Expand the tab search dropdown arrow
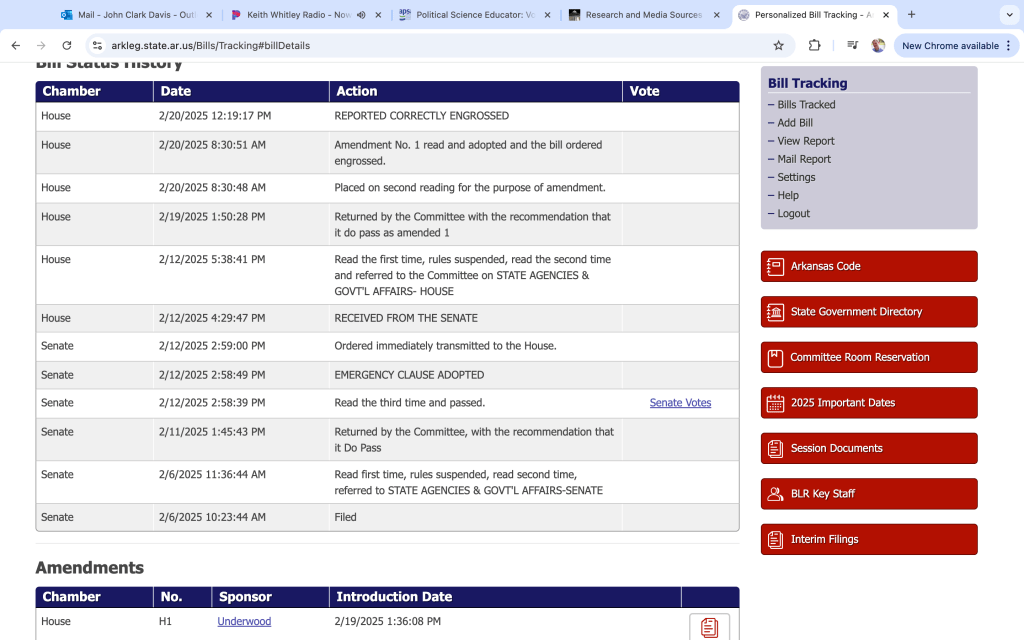1024x640 pixels. coord(1008,15)
